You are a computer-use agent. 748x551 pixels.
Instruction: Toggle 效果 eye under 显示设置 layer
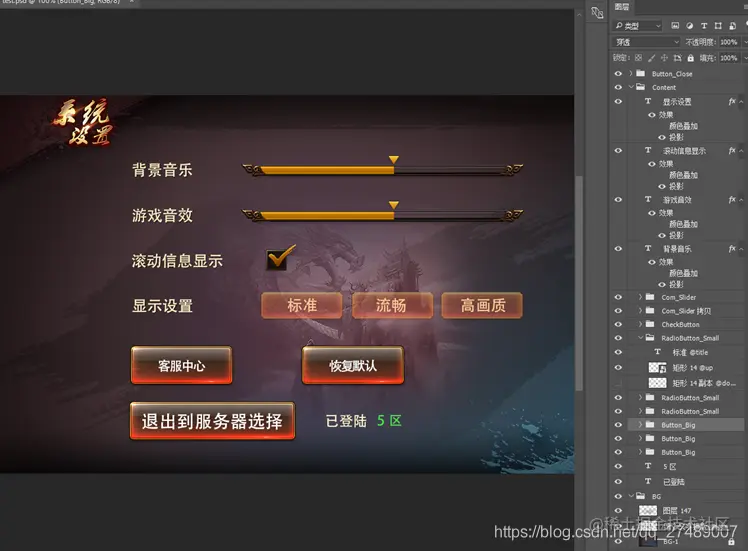tap(652, 115)
